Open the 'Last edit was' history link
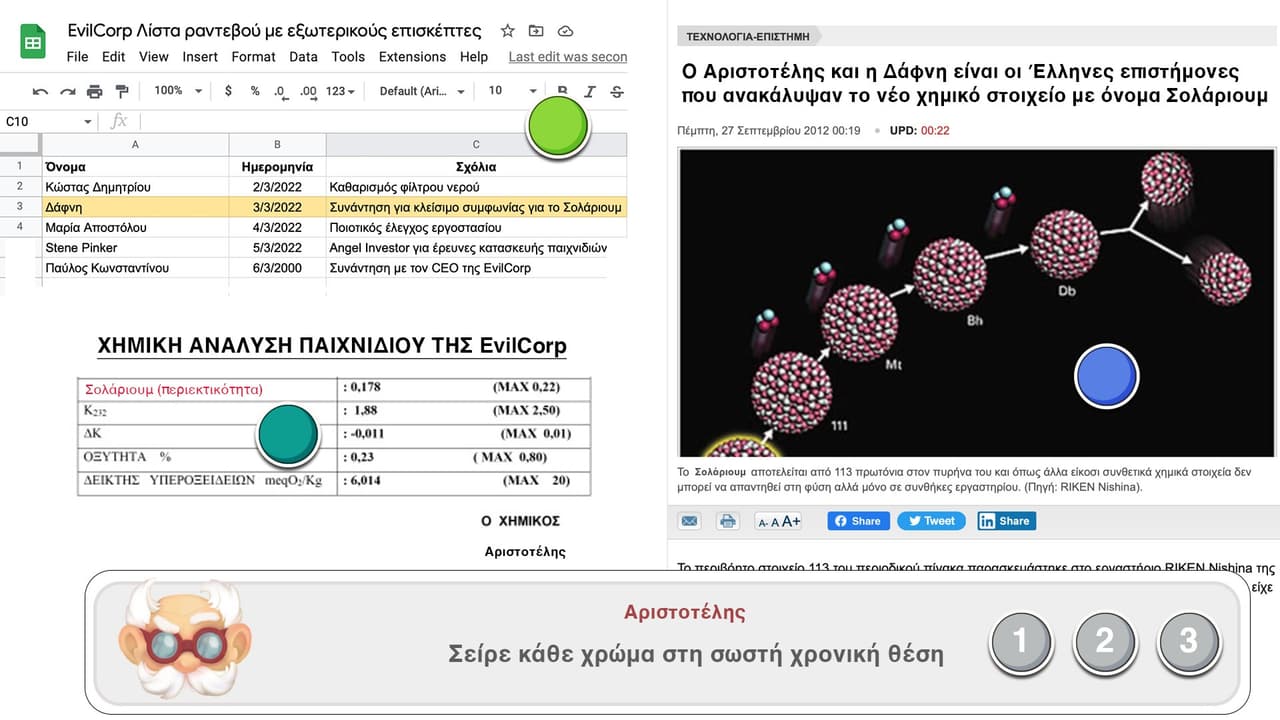Image resolution: width=1280 pixels, height=720 pixels. (x=568, y=57)
